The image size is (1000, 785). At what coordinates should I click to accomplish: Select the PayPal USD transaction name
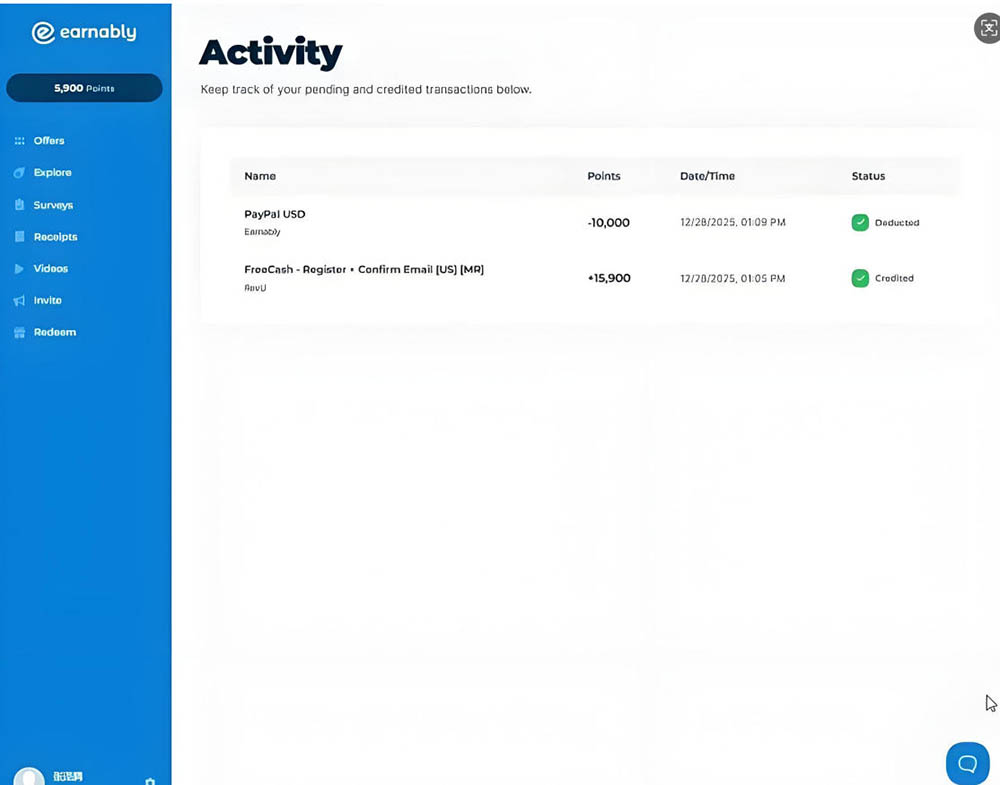coord(274,214)
